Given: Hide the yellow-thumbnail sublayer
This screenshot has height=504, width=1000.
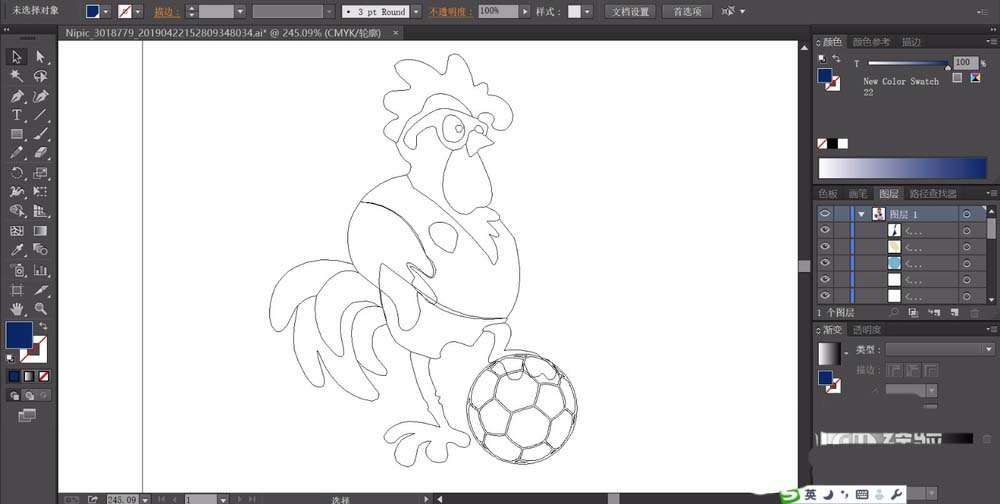Looking at the screenshot, I should 825,246.
